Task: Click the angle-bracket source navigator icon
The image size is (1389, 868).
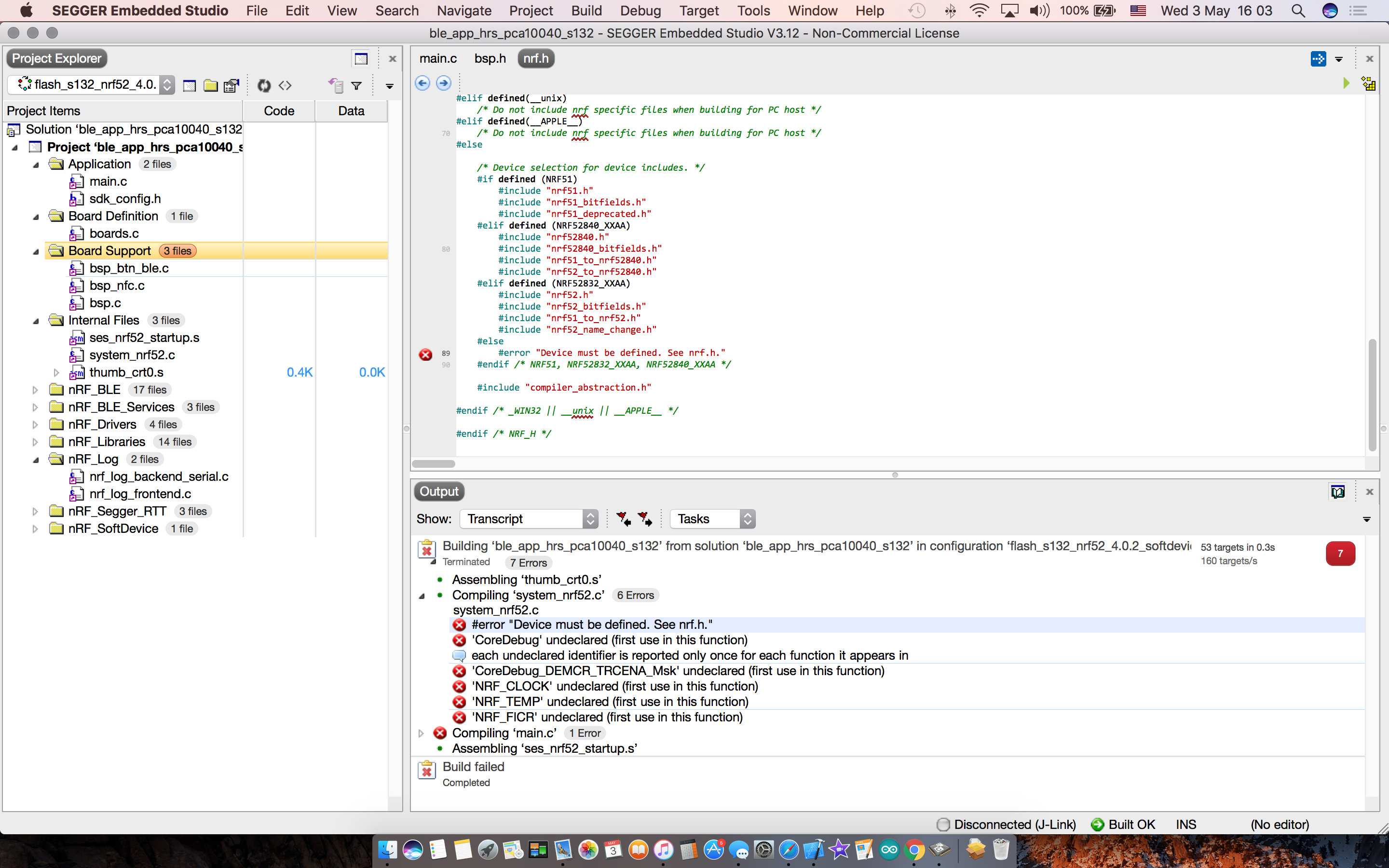Action: [x=285, y=85]
